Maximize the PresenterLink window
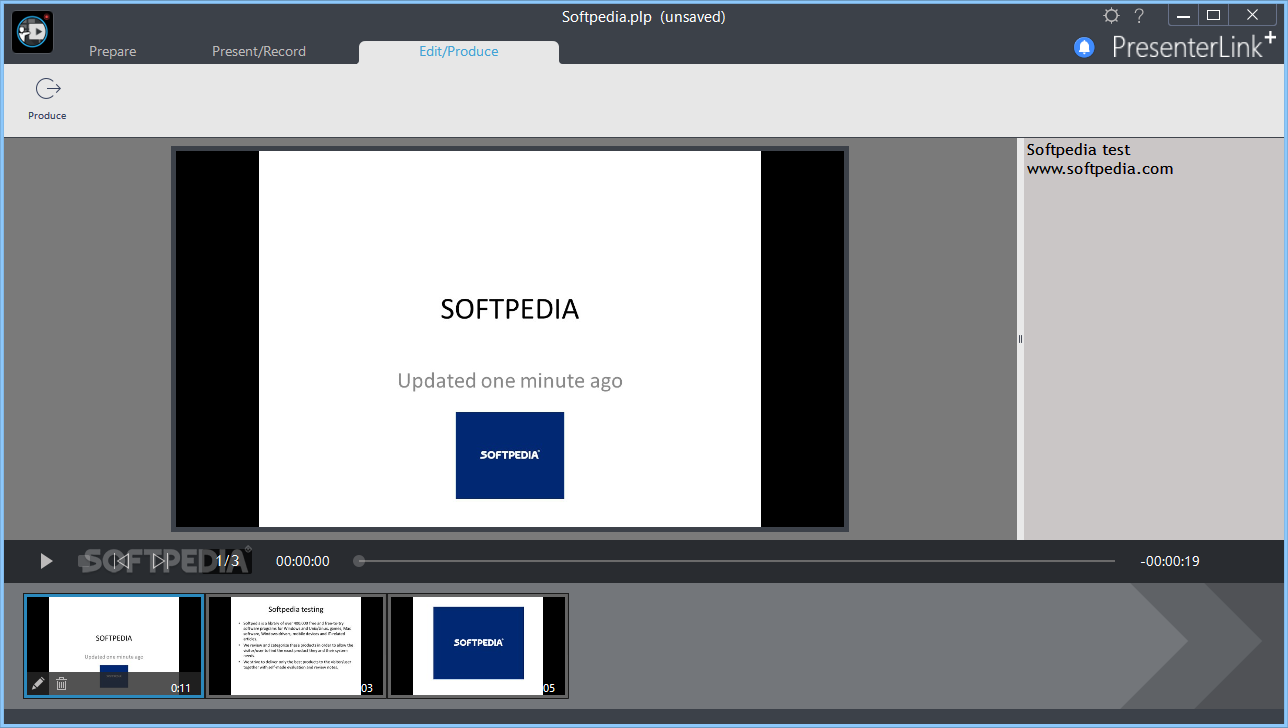The height and width of the screenshot is (728, 1288). (1214, 14)
